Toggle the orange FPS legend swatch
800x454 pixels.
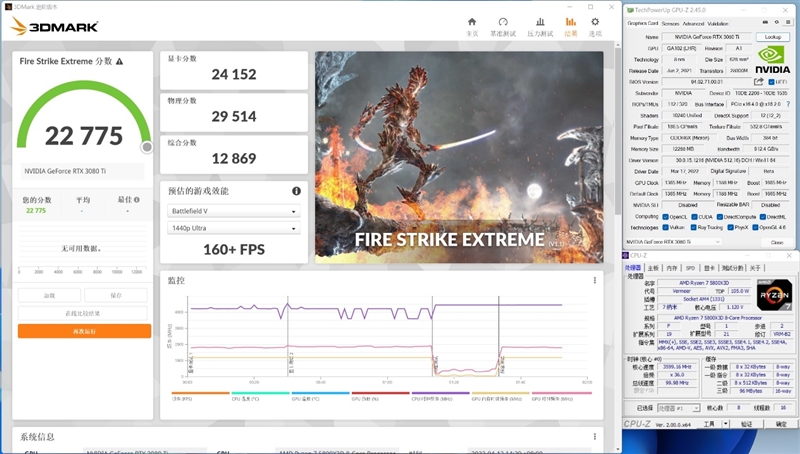pos(201,393)
